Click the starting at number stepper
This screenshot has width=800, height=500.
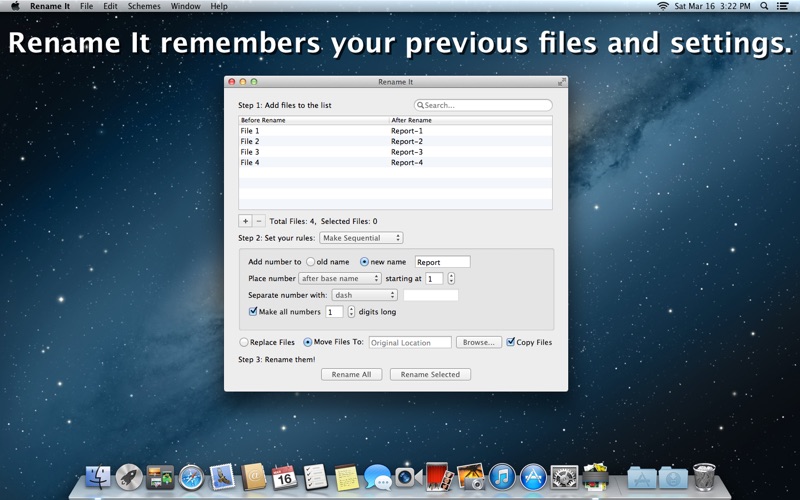click(x=451, y=279)
